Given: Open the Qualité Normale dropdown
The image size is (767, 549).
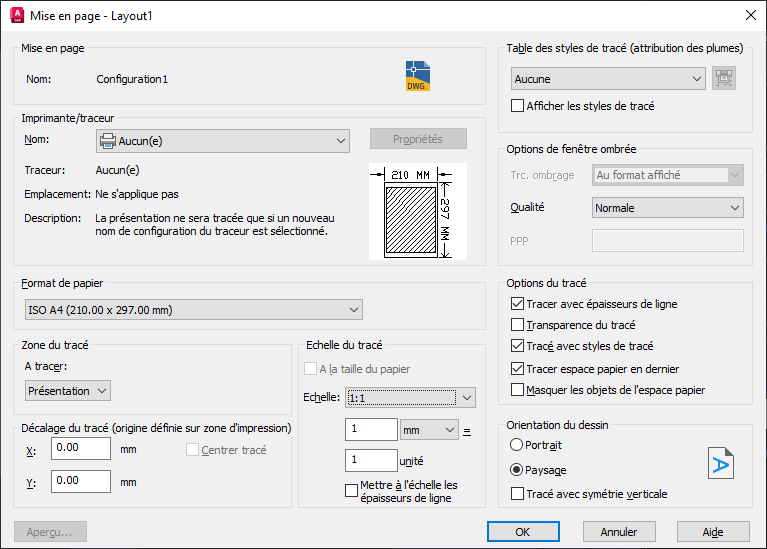Looking at the screenshot, I should (668, 207).
